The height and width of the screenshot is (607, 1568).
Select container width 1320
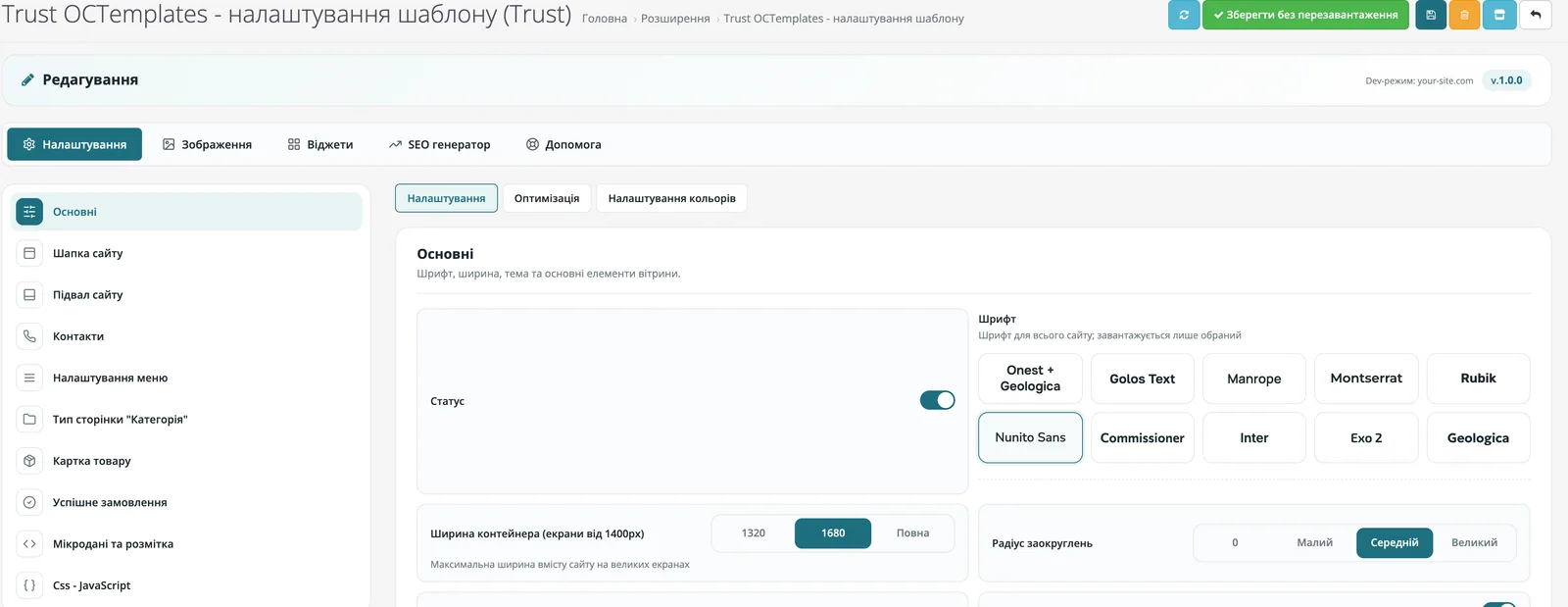click(x=754, y=533)
